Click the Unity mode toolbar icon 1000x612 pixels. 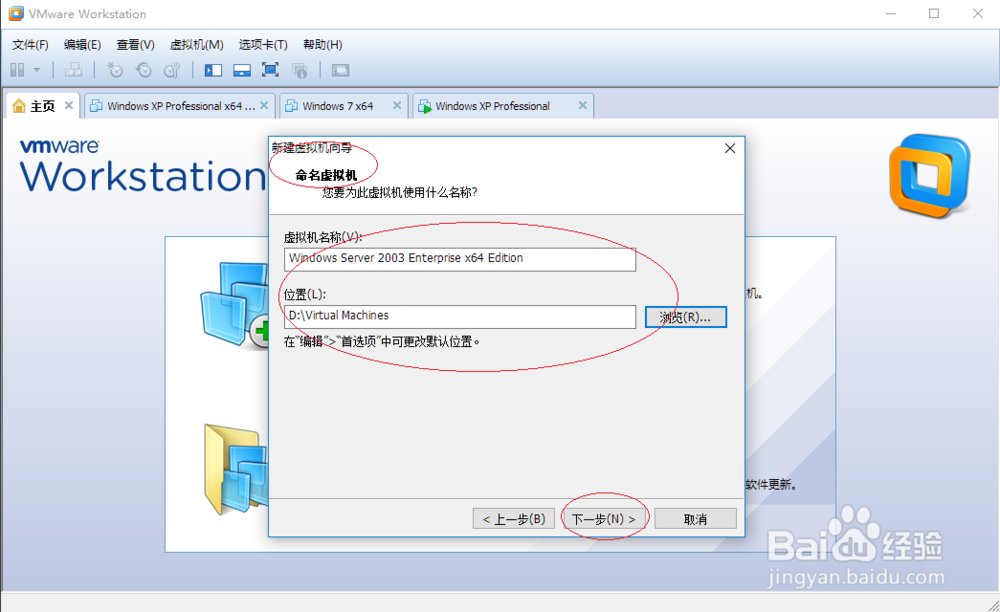point(299,70)
